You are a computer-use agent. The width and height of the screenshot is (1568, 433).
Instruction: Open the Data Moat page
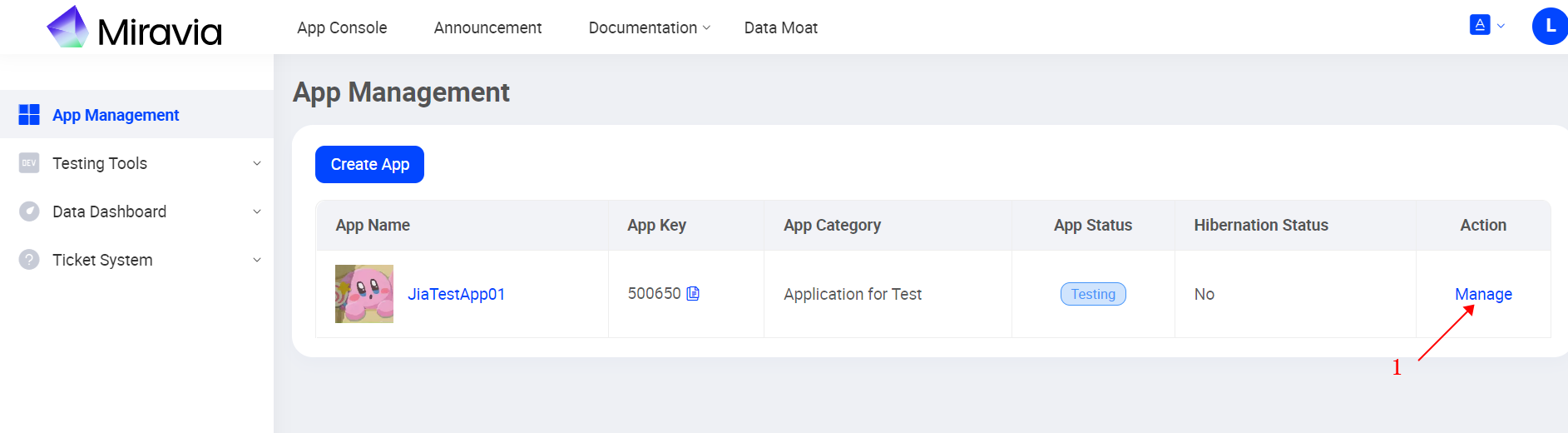780,28
